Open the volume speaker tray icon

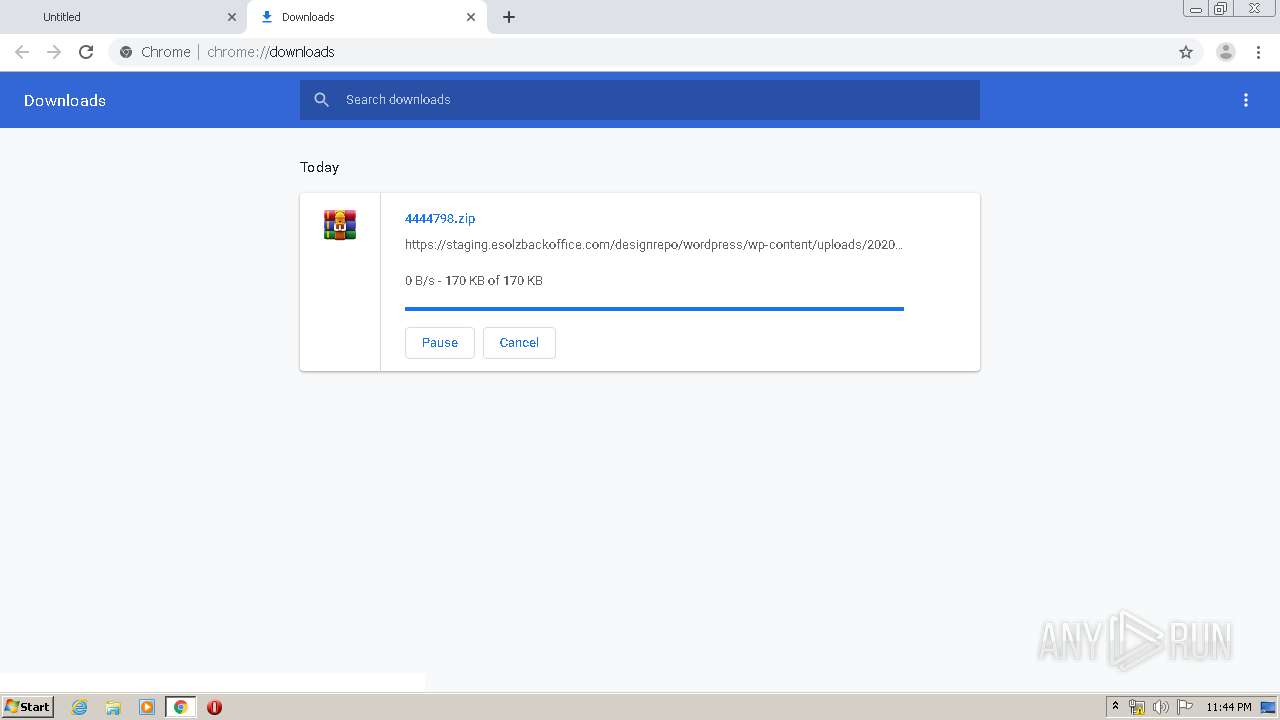(1161, 707)
